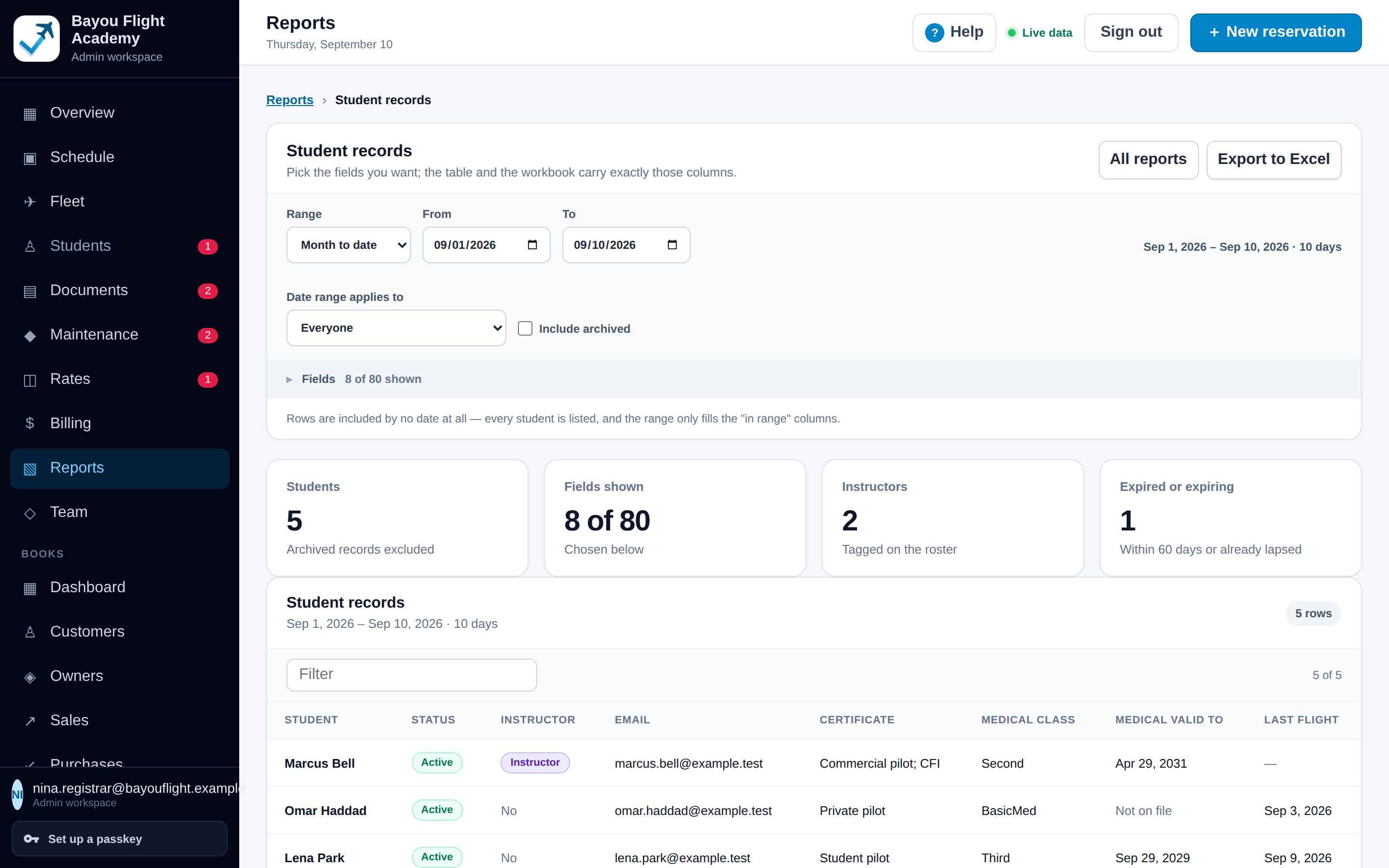Click the Maintenance notification badge showing 2
The width and height of the screenshot is (1389, 868).
click(x=208, y=335)
